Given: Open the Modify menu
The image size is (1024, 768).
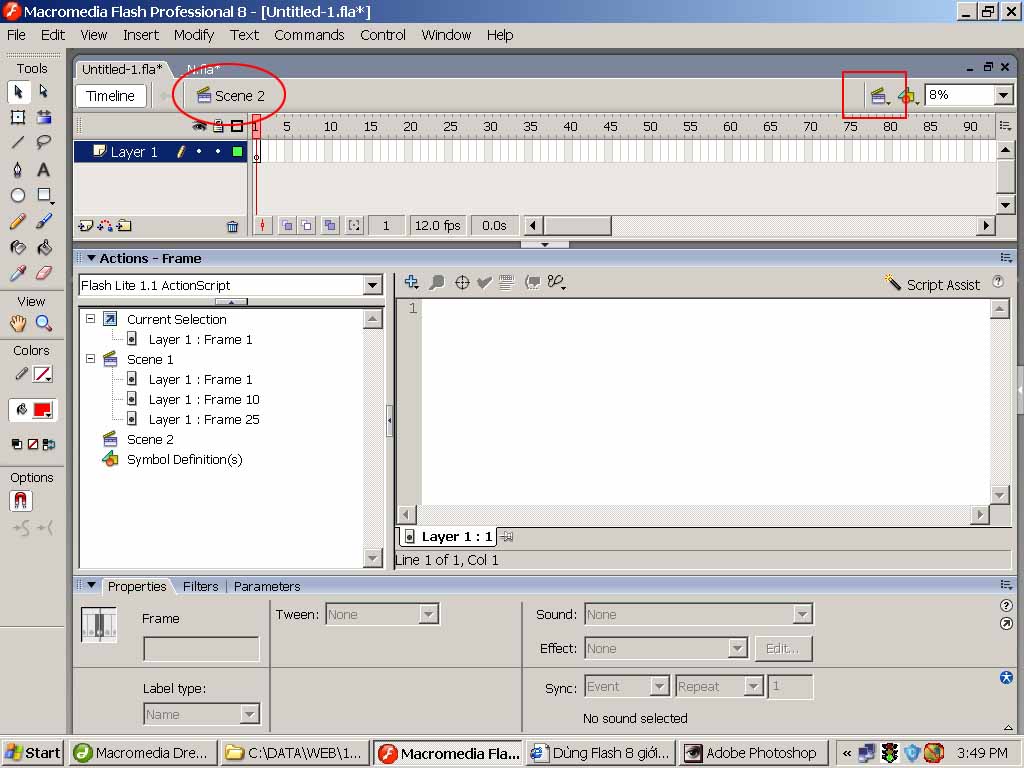Looking at the screenshot, I should pos(193,35).
